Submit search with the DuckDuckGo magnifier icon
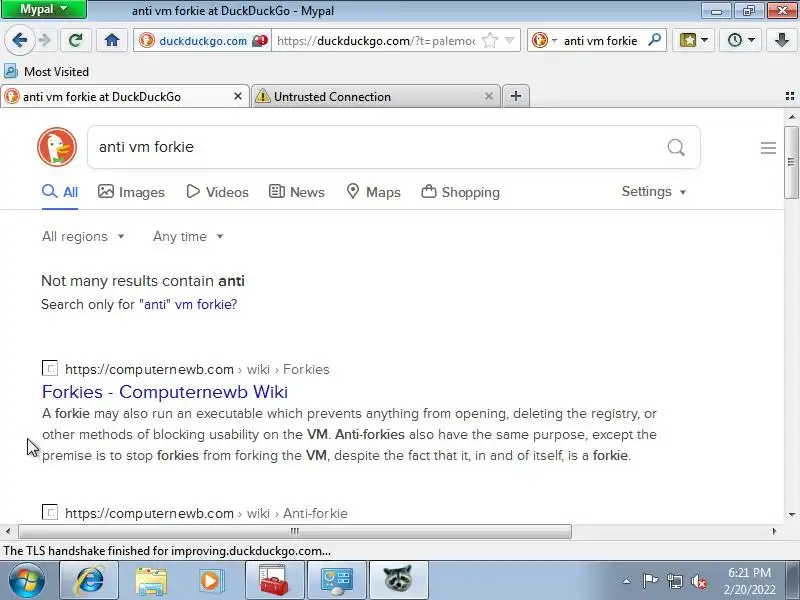The width and height of the screenshot is (800, 600). [x=676, y=147]
